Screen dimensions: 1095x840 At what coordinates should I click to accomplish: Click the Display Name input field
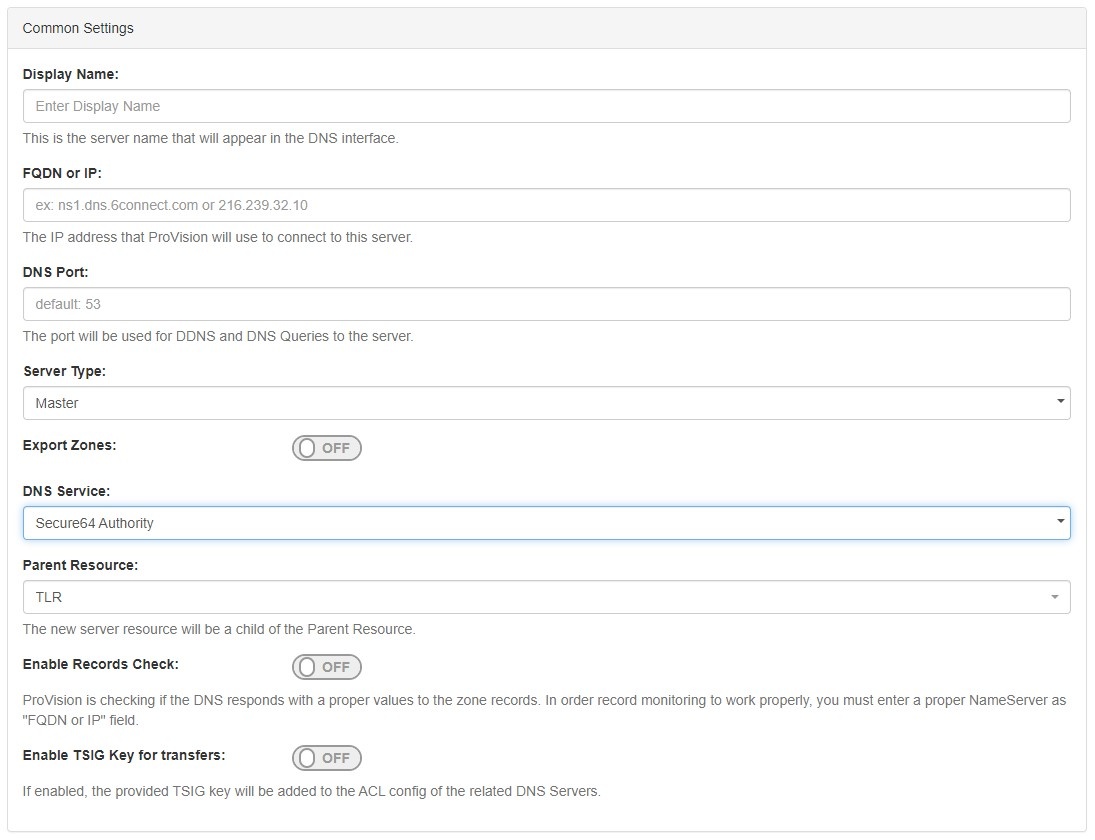(546, 106)
